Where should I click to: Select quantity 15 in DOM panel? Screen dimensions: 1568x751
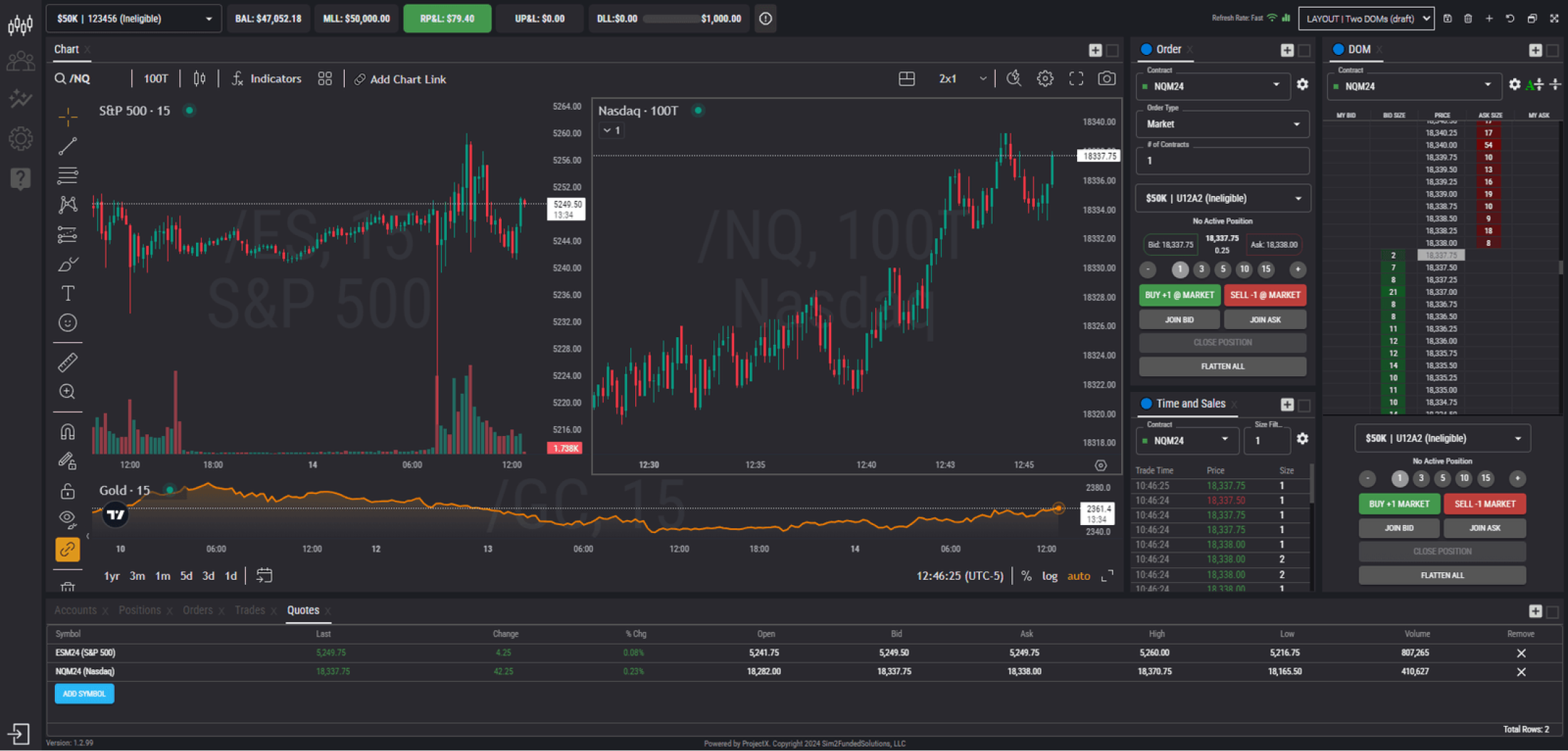pos(1485,478)
